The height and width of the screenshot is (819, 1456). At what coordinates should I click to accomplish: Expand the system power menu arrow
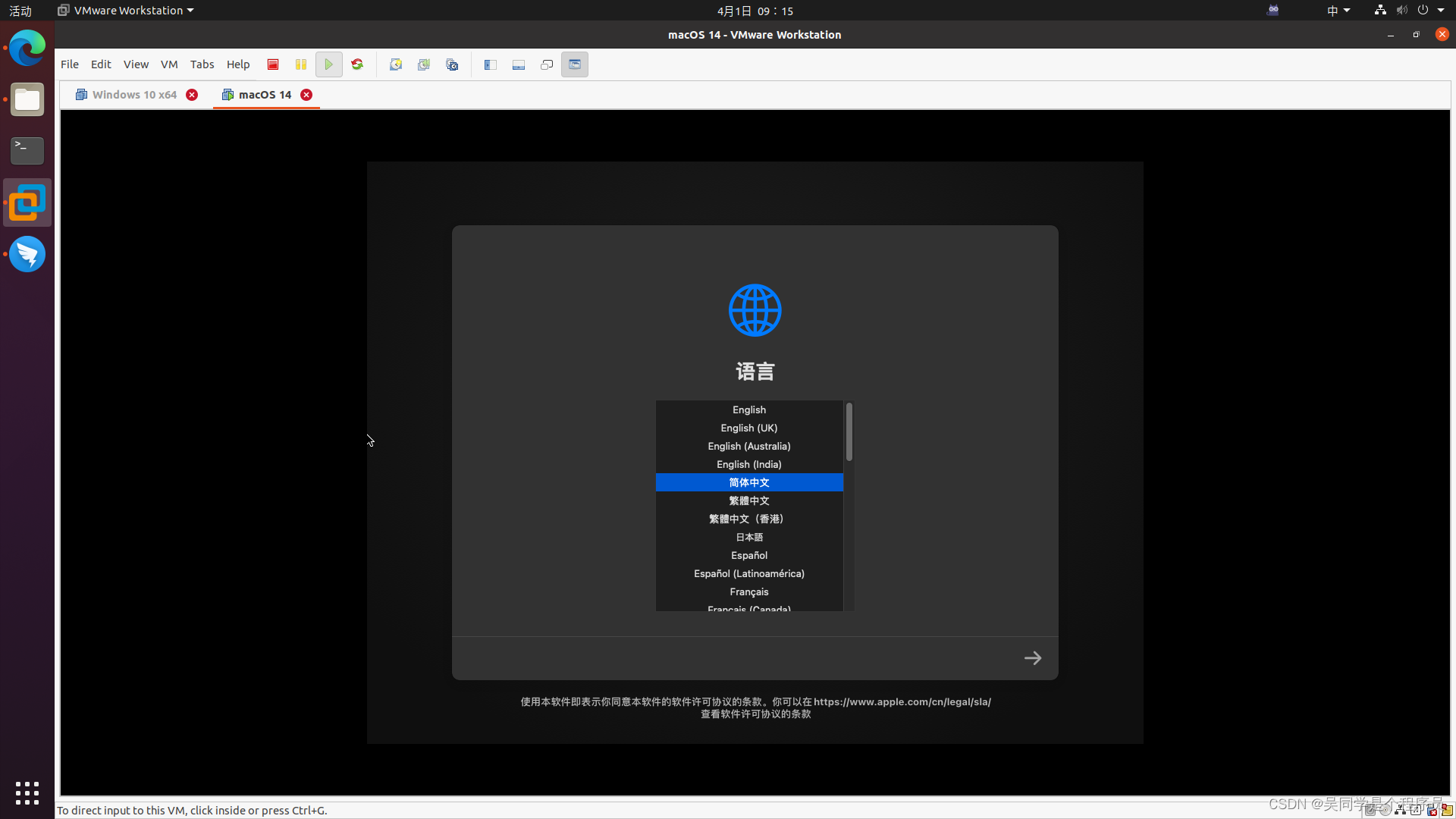pyautogui.click(x=1441, y=11)
